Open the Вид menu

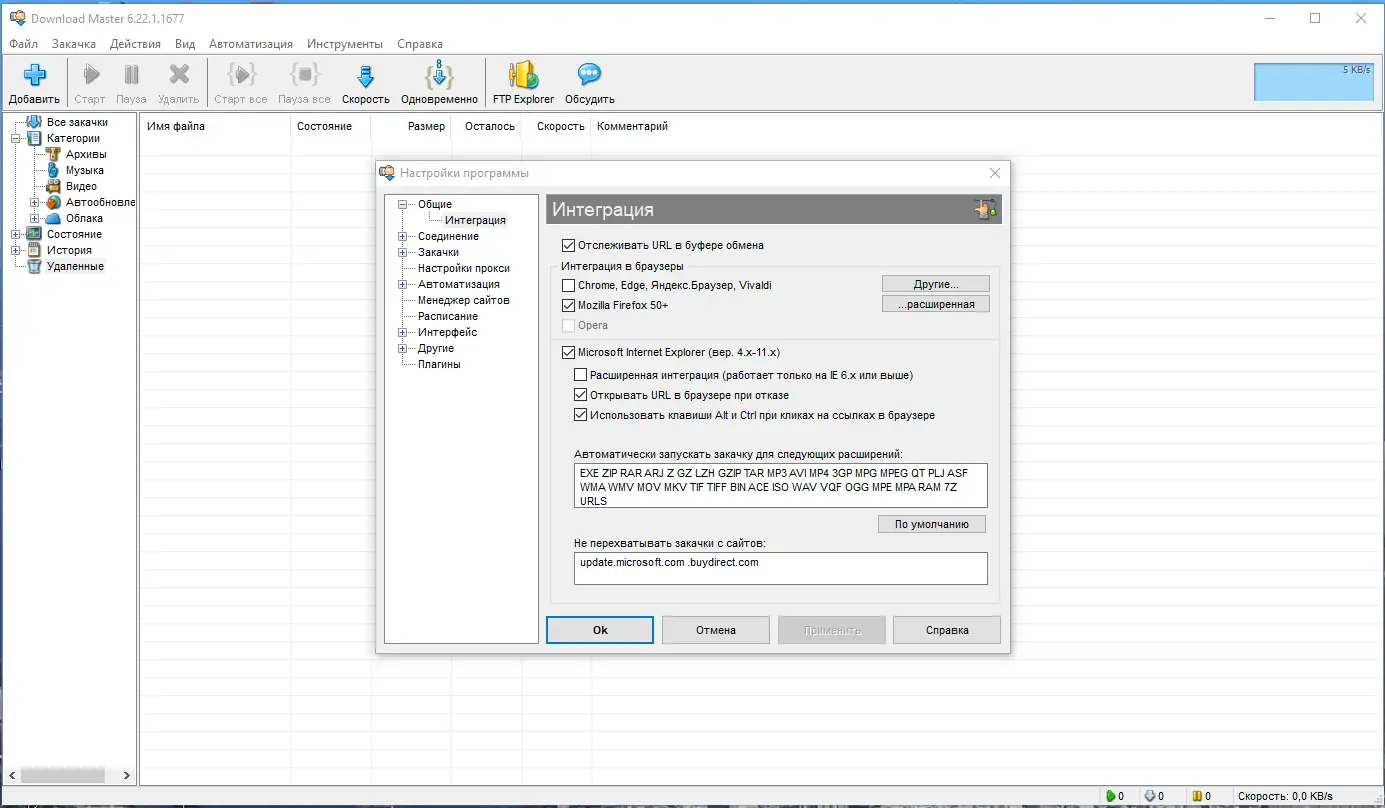pos(185,44)
